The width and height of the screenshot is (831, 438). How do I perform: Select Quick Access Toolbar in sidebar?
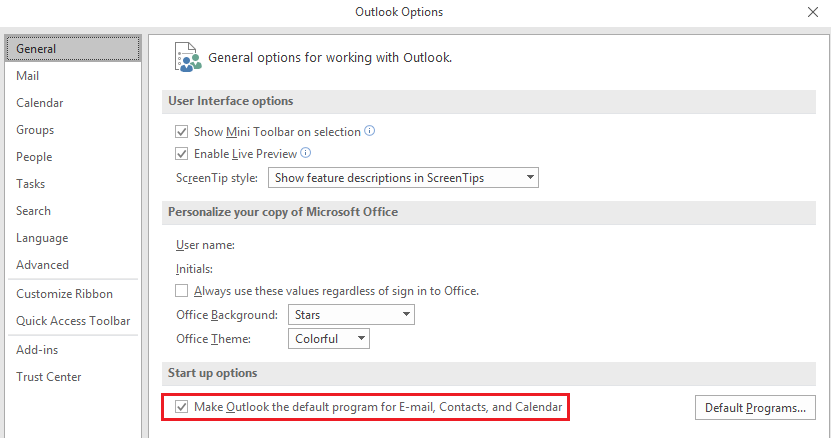tap(73, 321)
